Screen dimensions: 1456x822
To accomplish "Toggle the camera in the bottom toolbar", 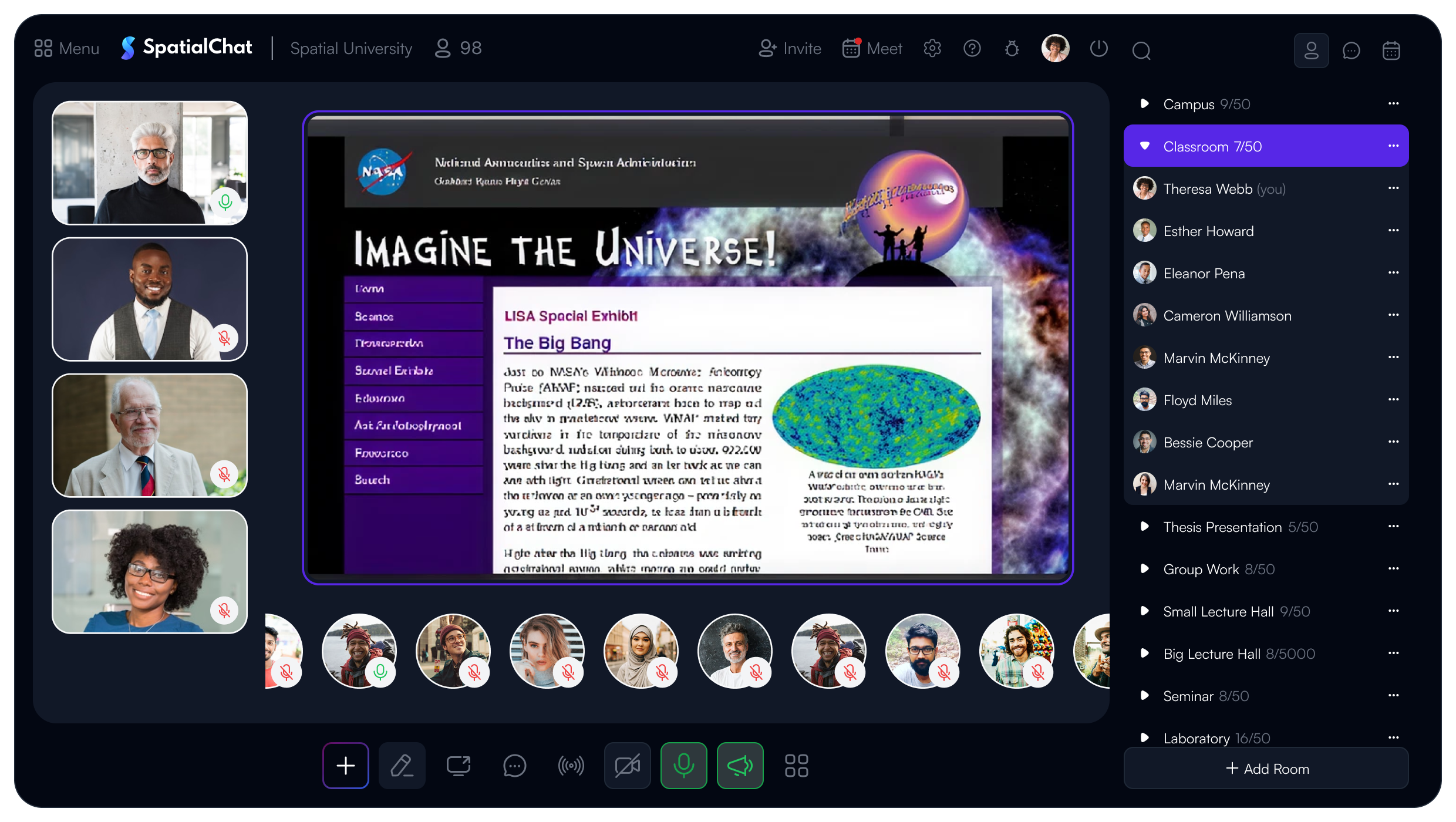I will pos(628,766).
